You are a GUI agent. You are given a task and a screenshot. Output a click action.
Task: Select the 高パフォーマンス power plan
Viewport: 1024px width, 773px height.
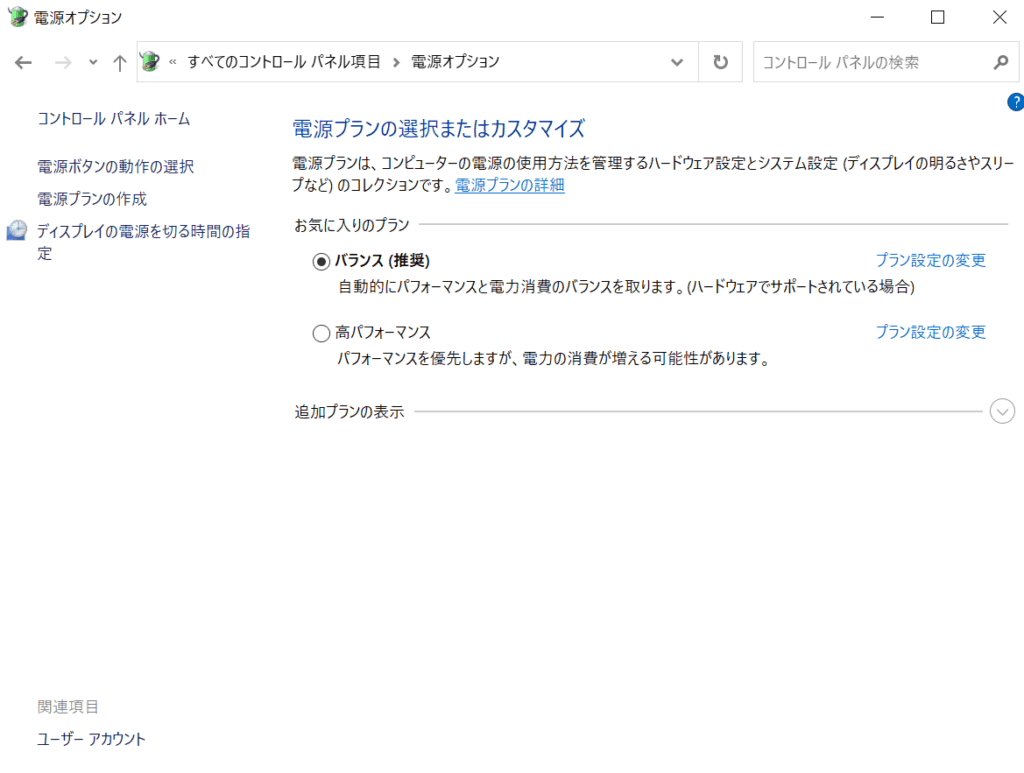tap(321, 333)
